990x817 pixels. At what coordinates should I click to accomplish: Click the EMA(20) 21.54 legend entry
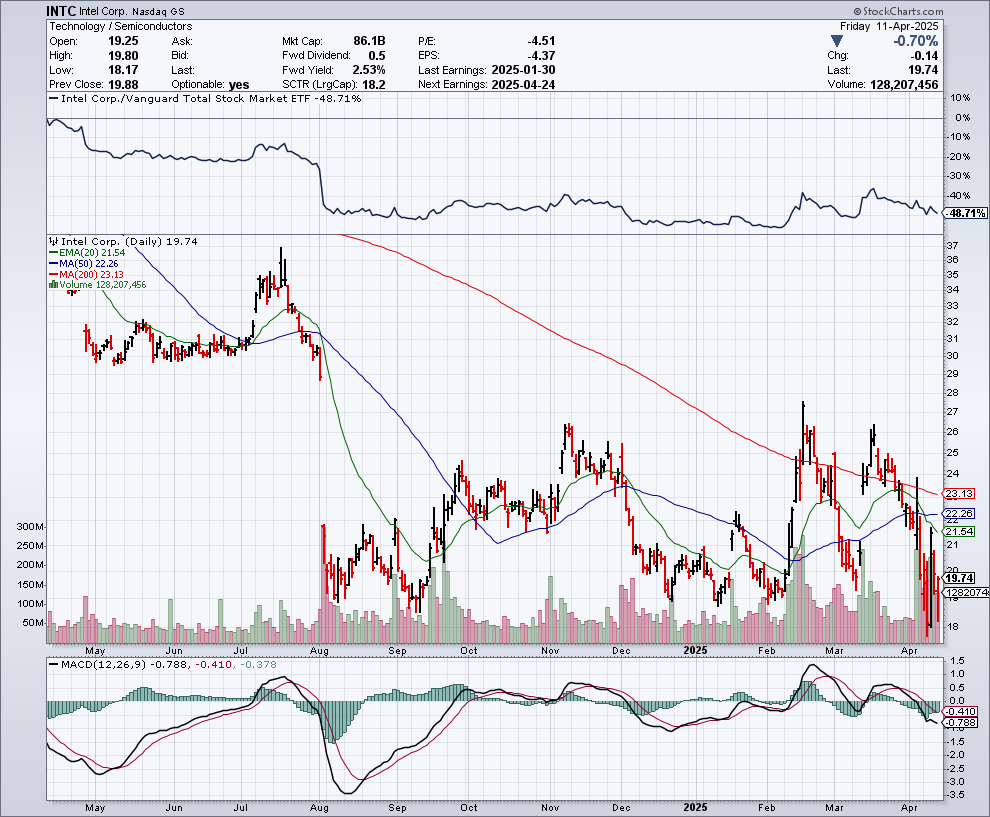point(87,253)
